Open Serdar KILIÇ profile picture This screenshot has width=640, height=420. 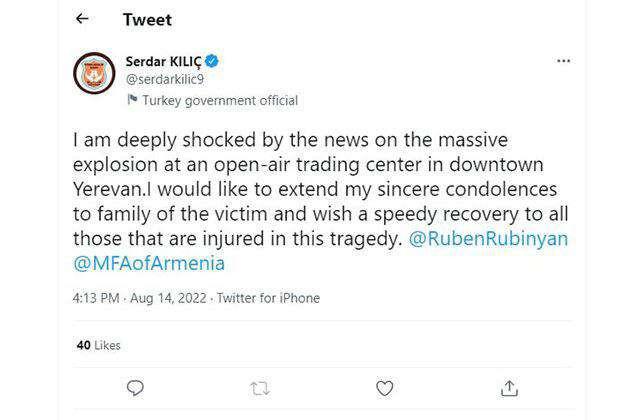click(x=94, y=73)
